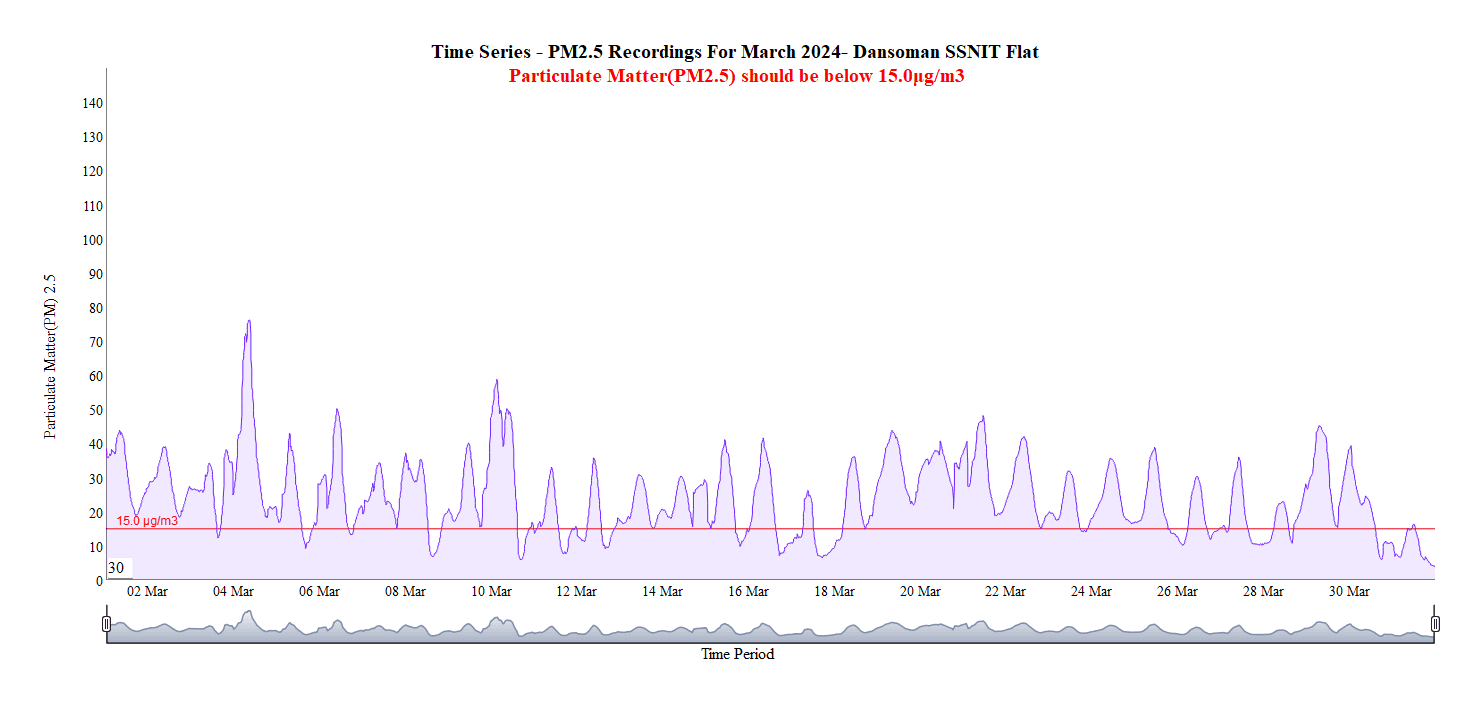Click the chart title for Dansoman SSNIT Flat

(x=735, y=52)
